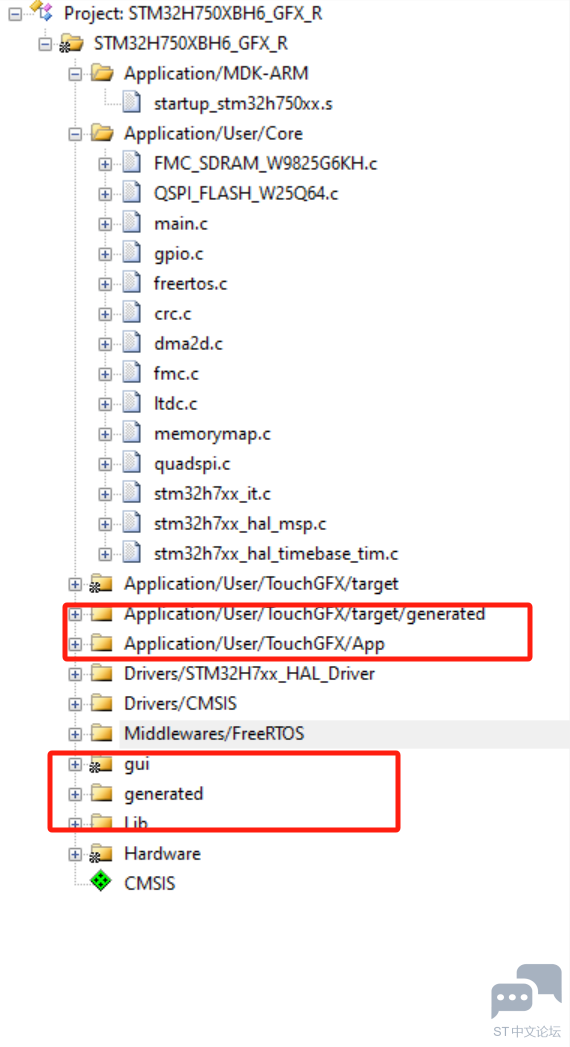Select the Middlewares/FreeRTOS group label
Screen dimensions: 570x1047
(x=214, y=733)
